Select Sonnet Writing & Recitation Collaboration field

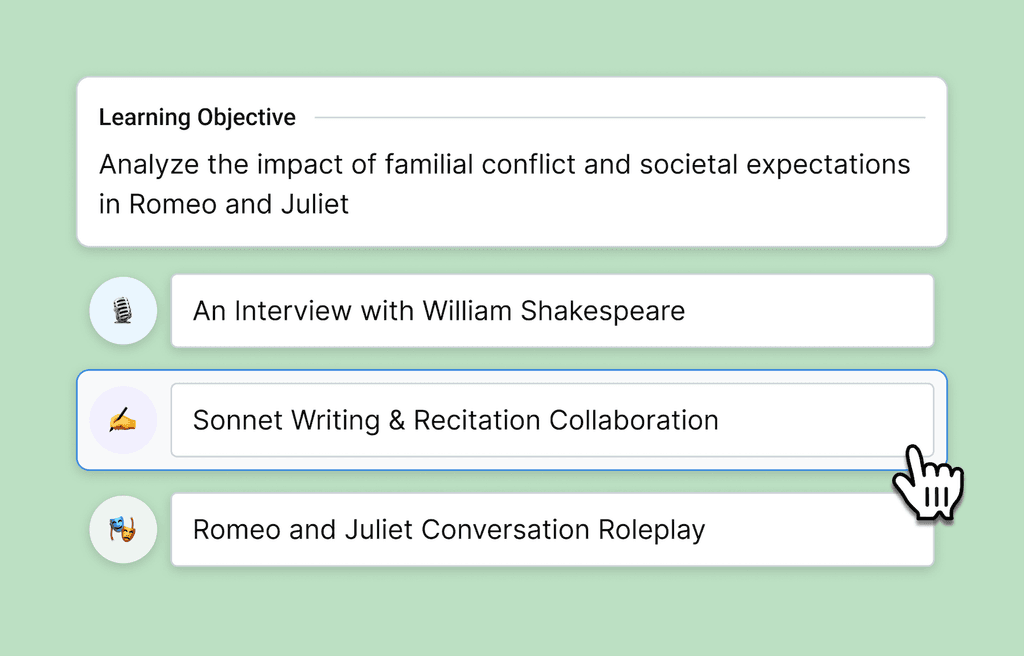tap(551, 420)
